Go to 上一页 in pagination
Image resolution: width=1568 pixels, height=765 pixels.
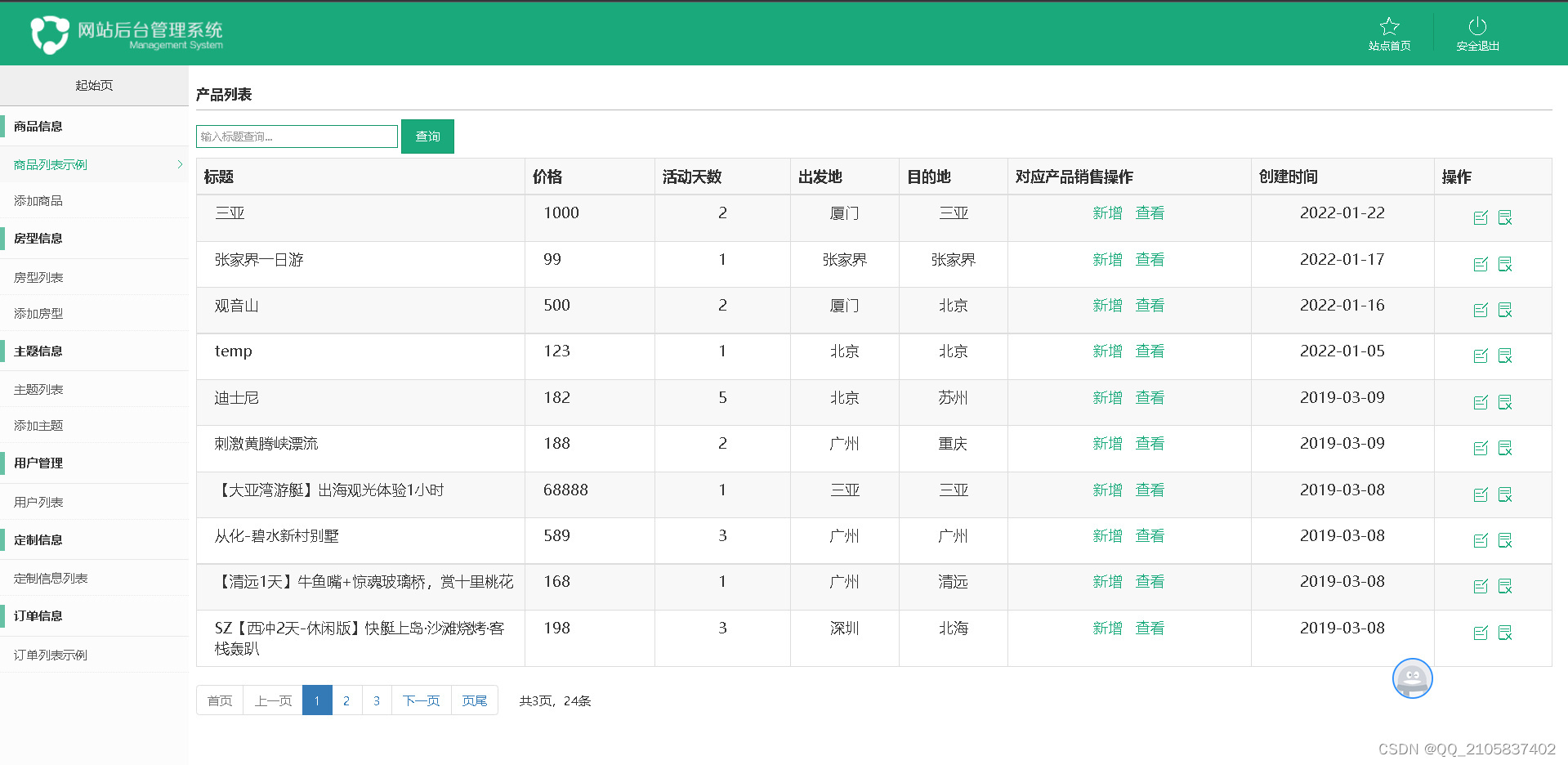point(273,700)
